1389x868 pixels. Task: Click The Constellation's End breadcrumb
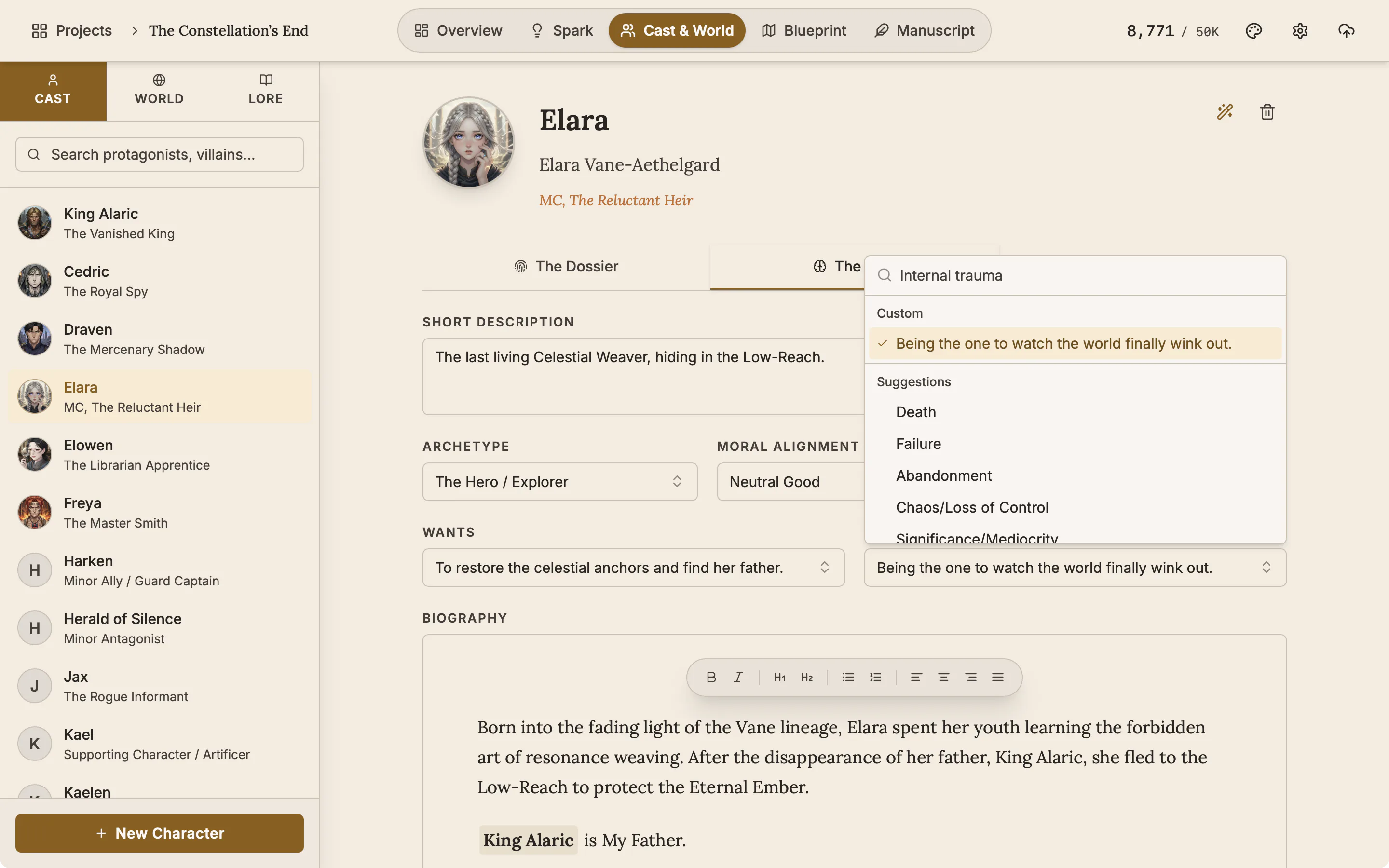(x=229, y=30)
